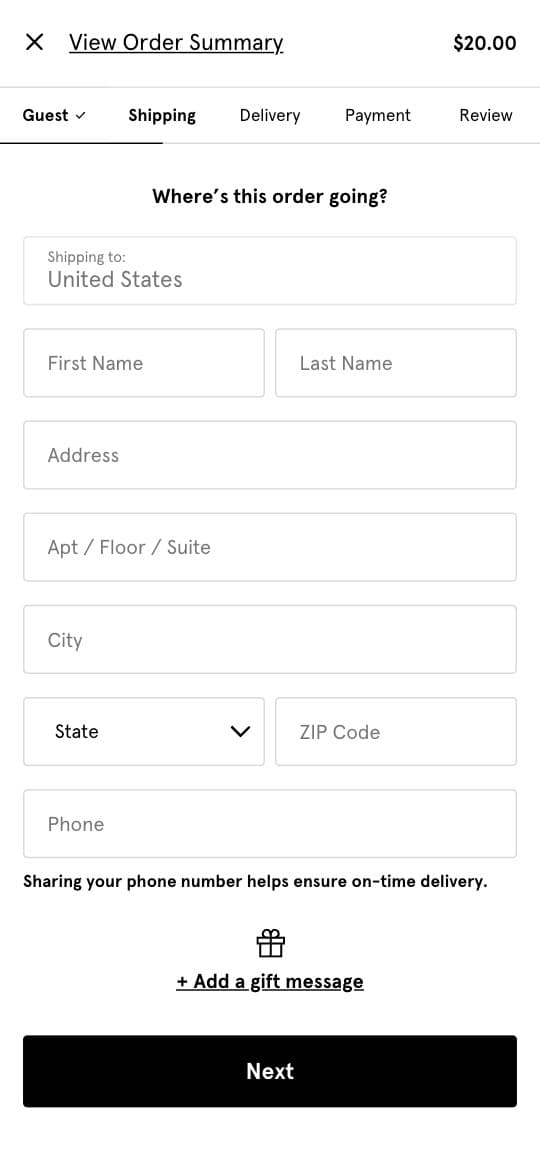Image resolution: width=540 pixels, height=1170 pixels.
Task: Focus the First Name field
Action: coord(144,363)
